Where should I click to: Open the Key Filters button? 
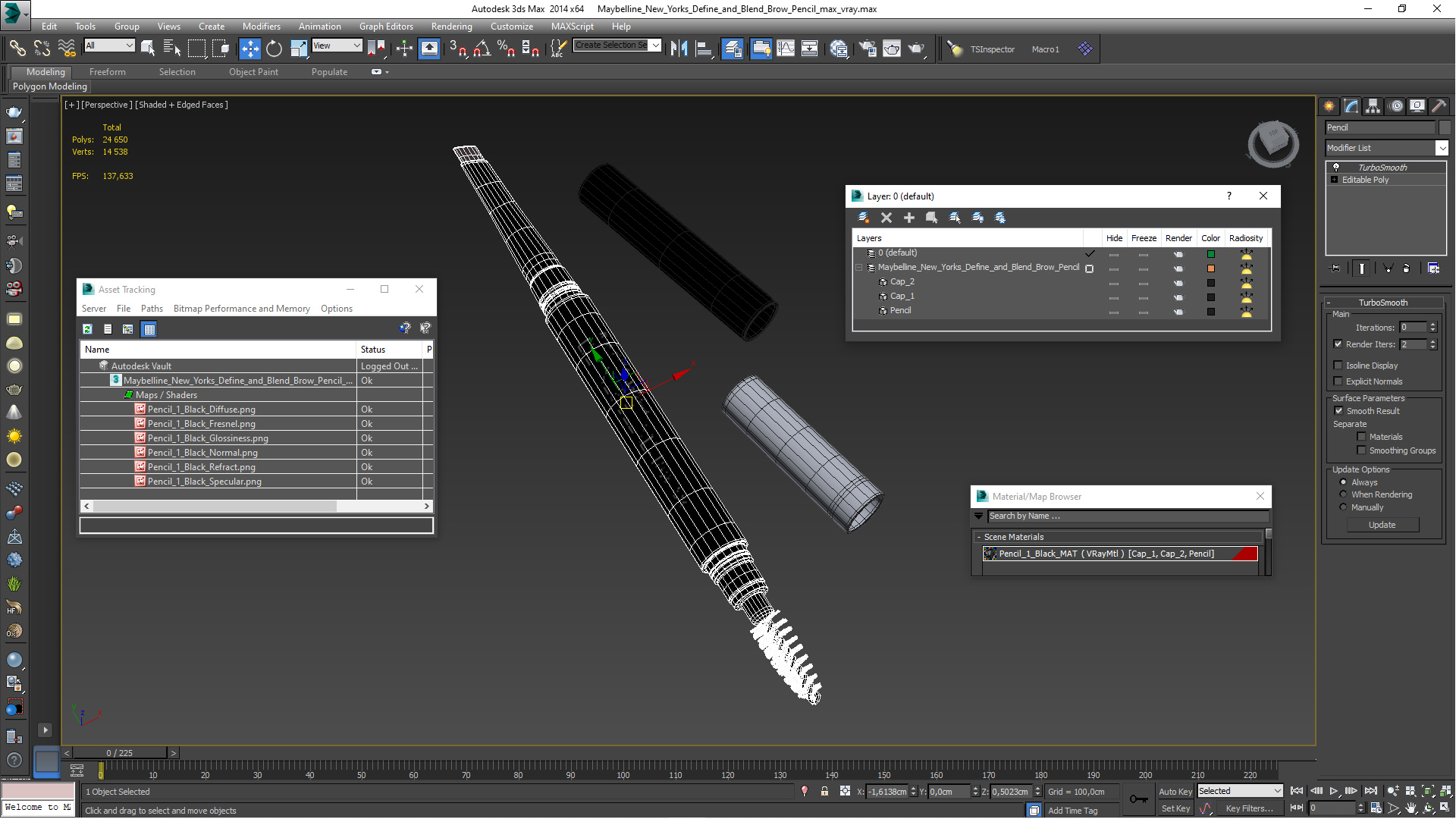click(1249, 808)
